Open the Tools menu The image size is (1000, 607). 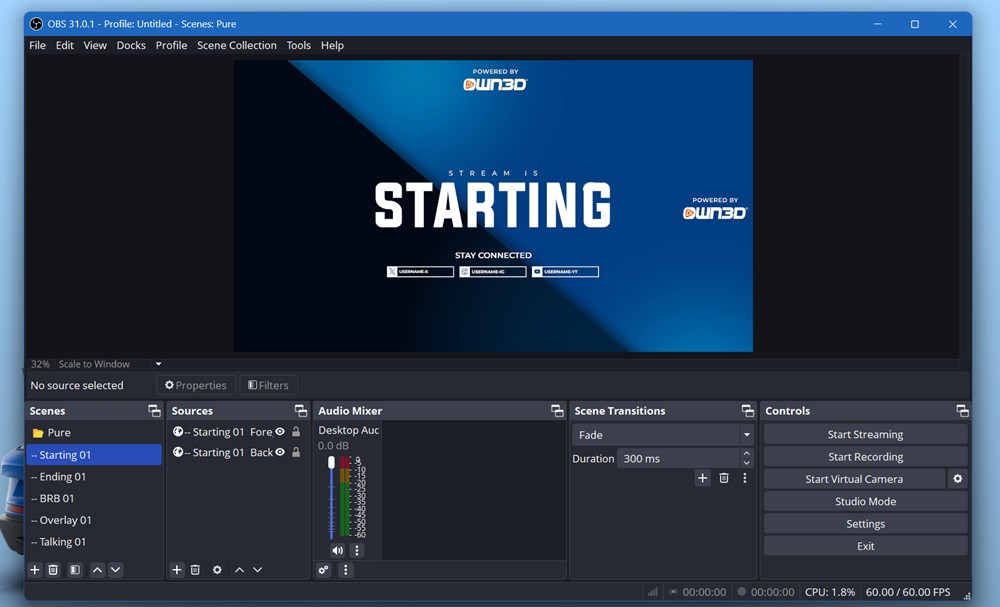point(298,45)
